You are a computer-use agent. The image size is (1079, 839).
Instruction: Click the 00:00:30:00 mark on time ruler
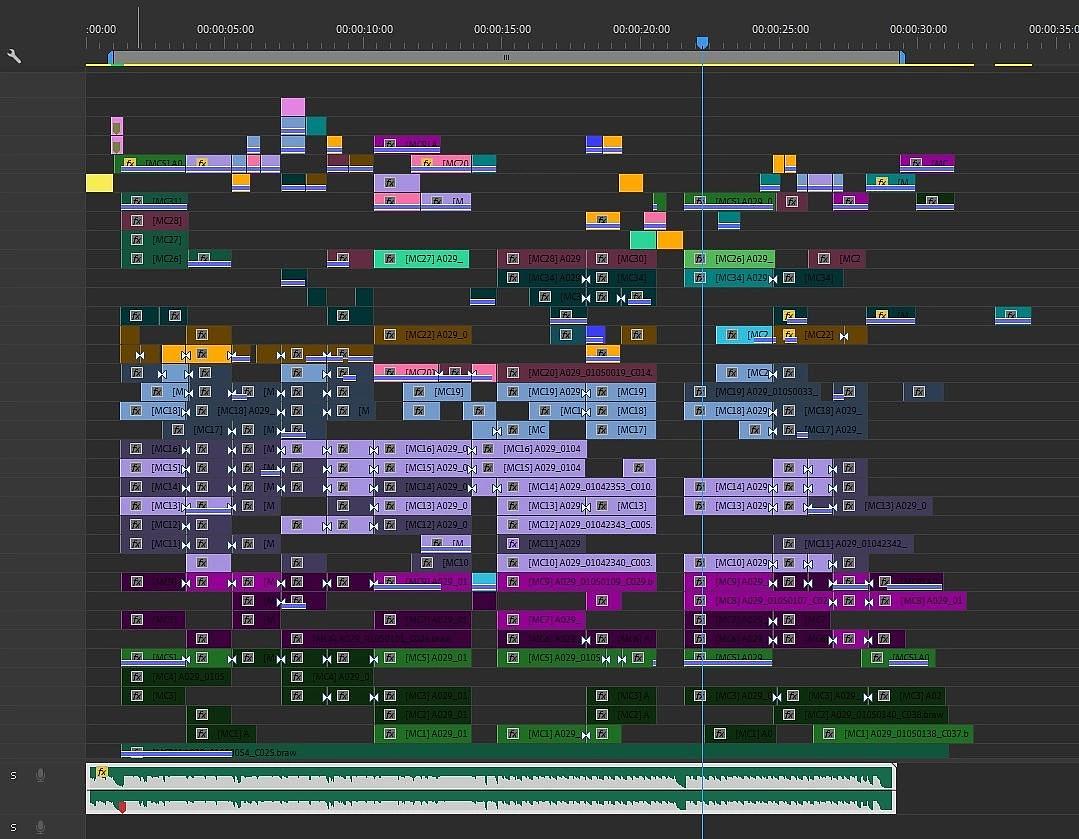click(x=918, y=30)
